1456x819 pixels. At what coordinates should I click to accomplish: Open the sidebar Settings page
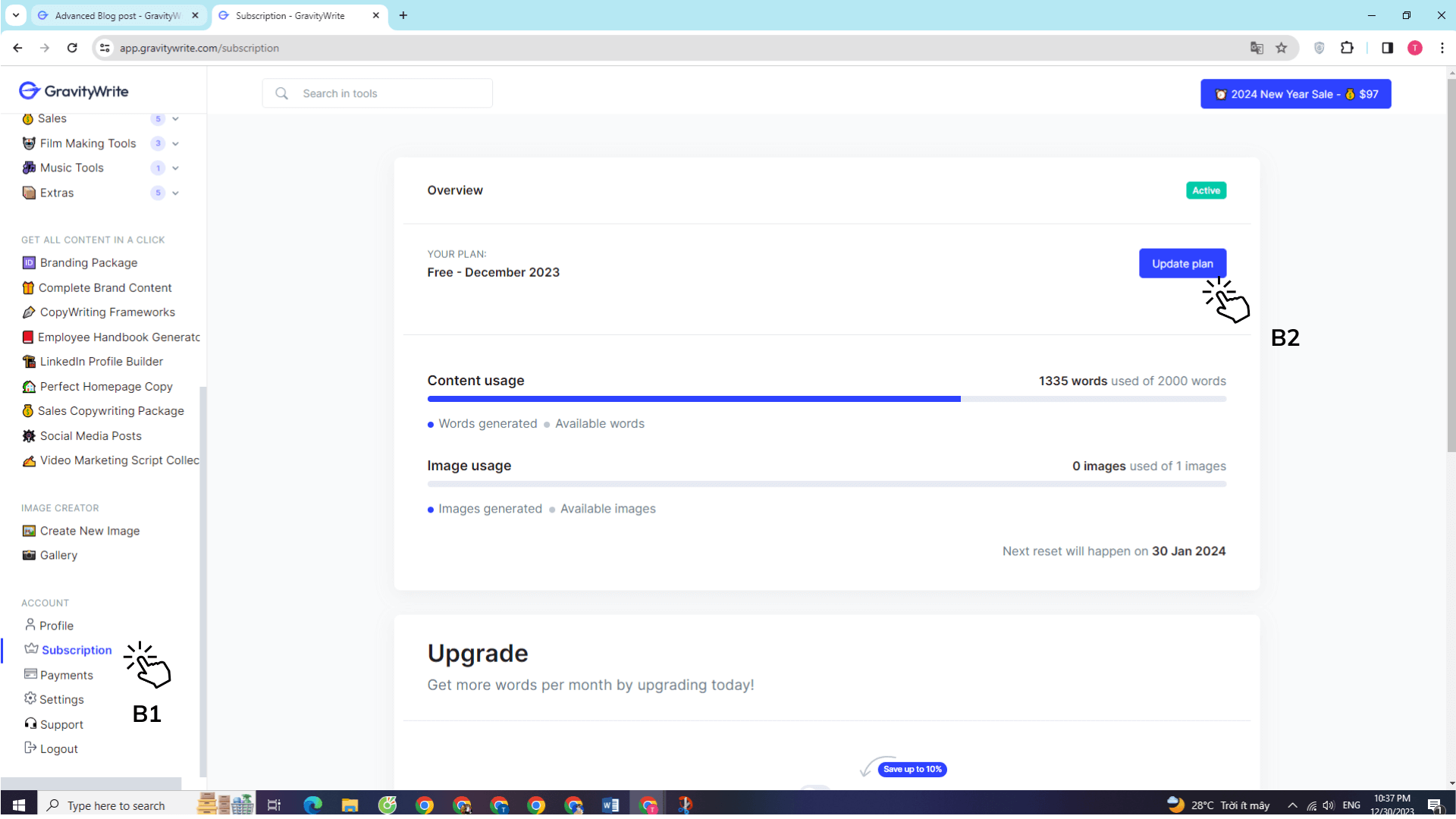[61, 699]
